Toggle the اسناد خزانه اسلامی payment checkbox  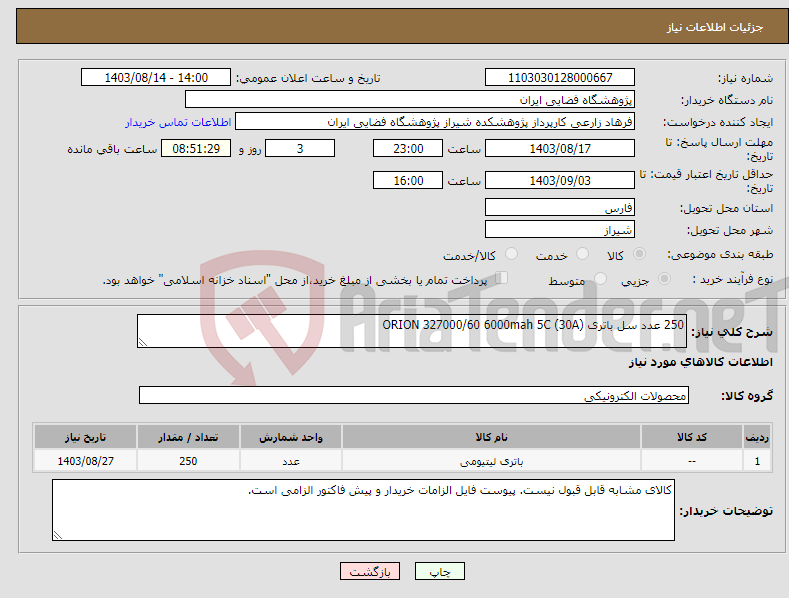pyautogui.click(x=502, y=278)
